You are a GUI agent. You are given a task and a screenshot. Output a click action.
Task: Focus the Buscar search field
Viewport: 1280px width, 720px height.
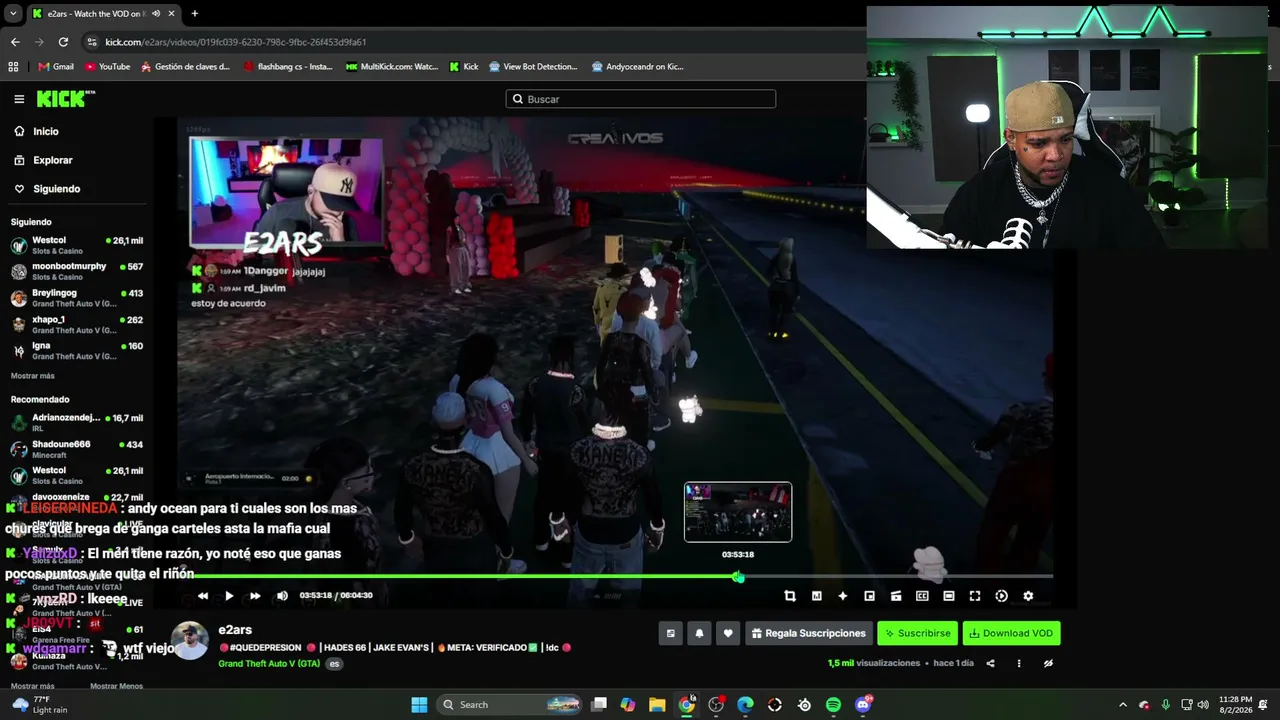click(640, 99)
